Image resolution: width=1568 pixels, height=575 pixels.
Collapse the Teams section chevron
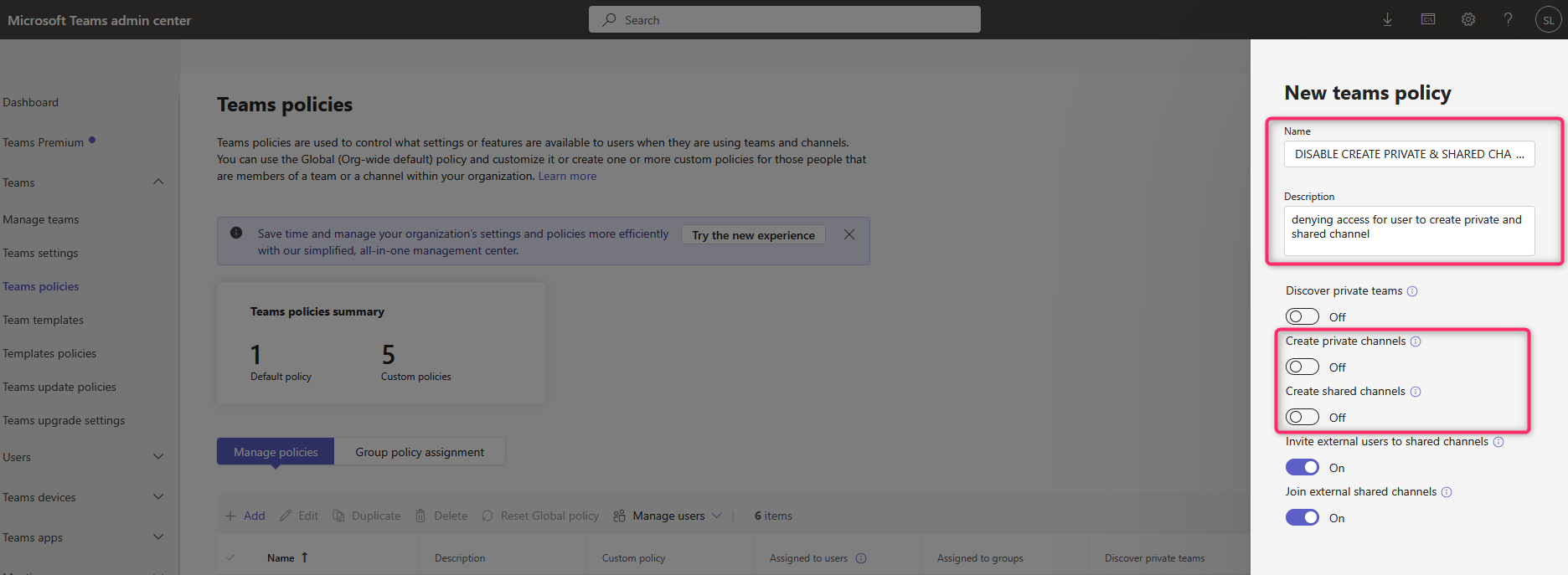[x=158, y=182]
